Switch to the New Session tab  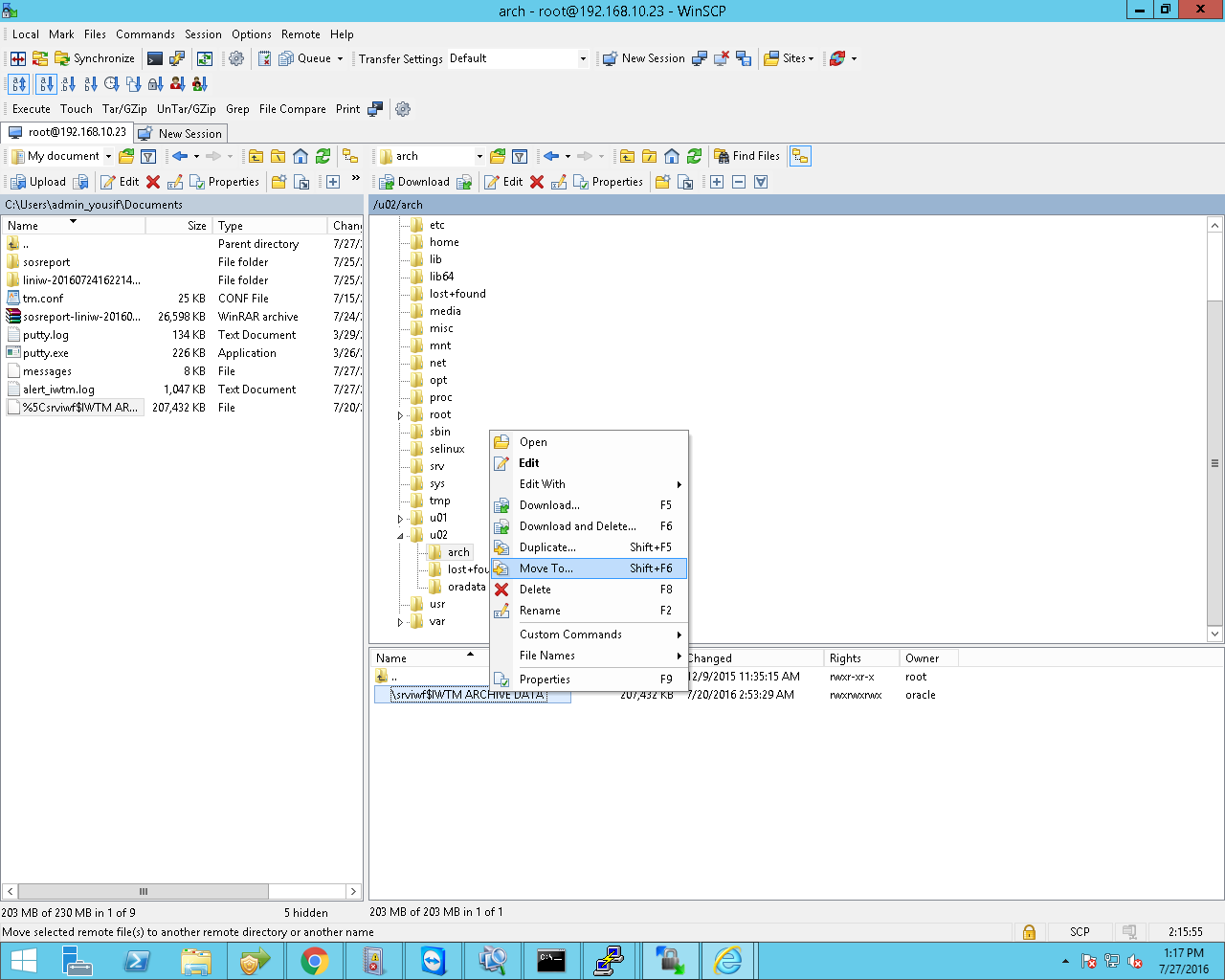[181, 133]
